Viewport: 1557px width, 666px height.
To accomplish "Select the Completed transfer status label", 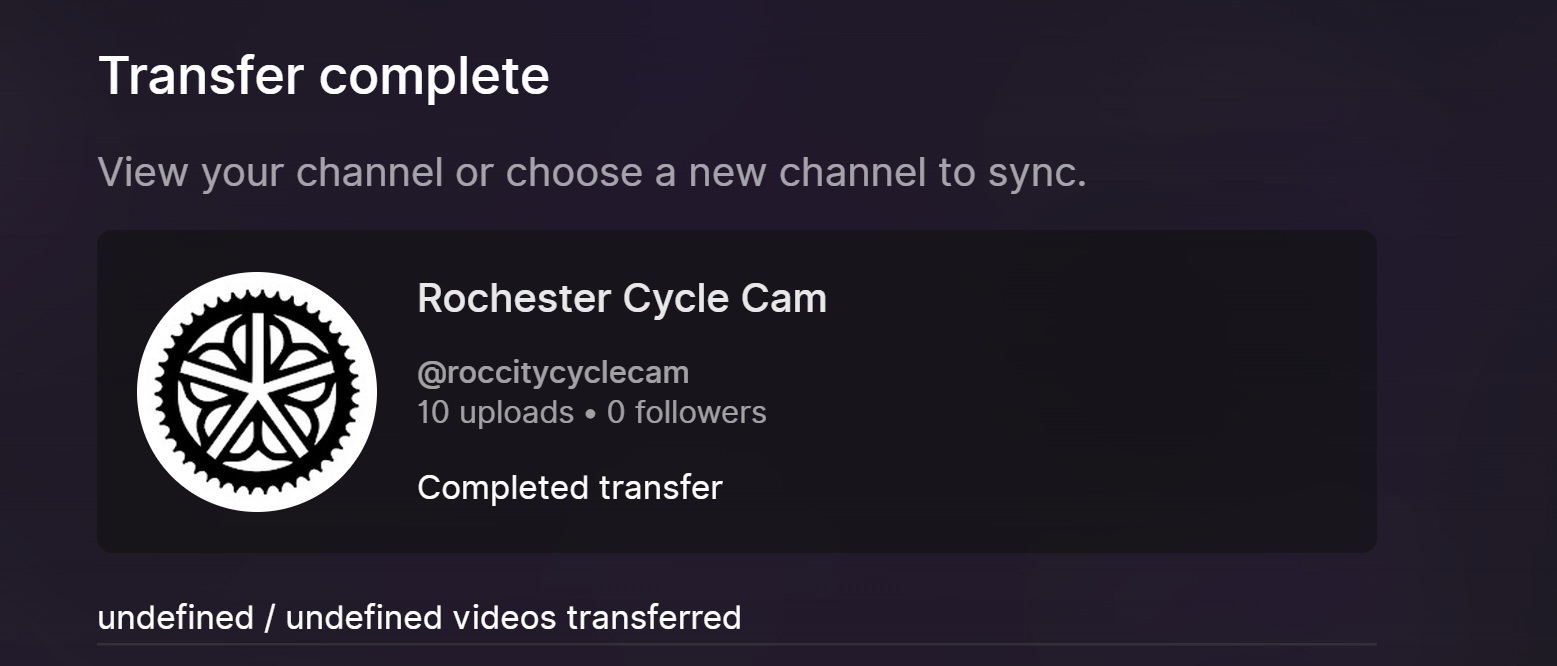I will coord(570,488).
